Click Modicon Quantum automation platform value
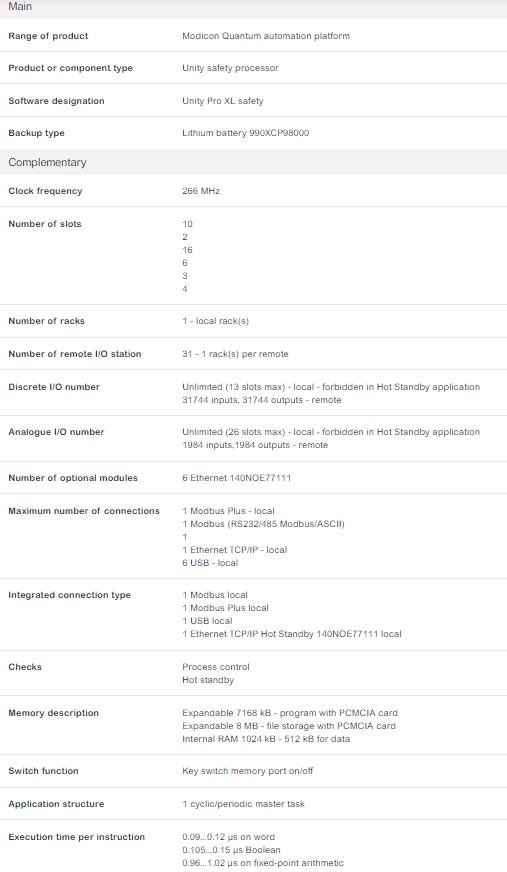Screen dimensions: 507x872 tap(266, 36)
